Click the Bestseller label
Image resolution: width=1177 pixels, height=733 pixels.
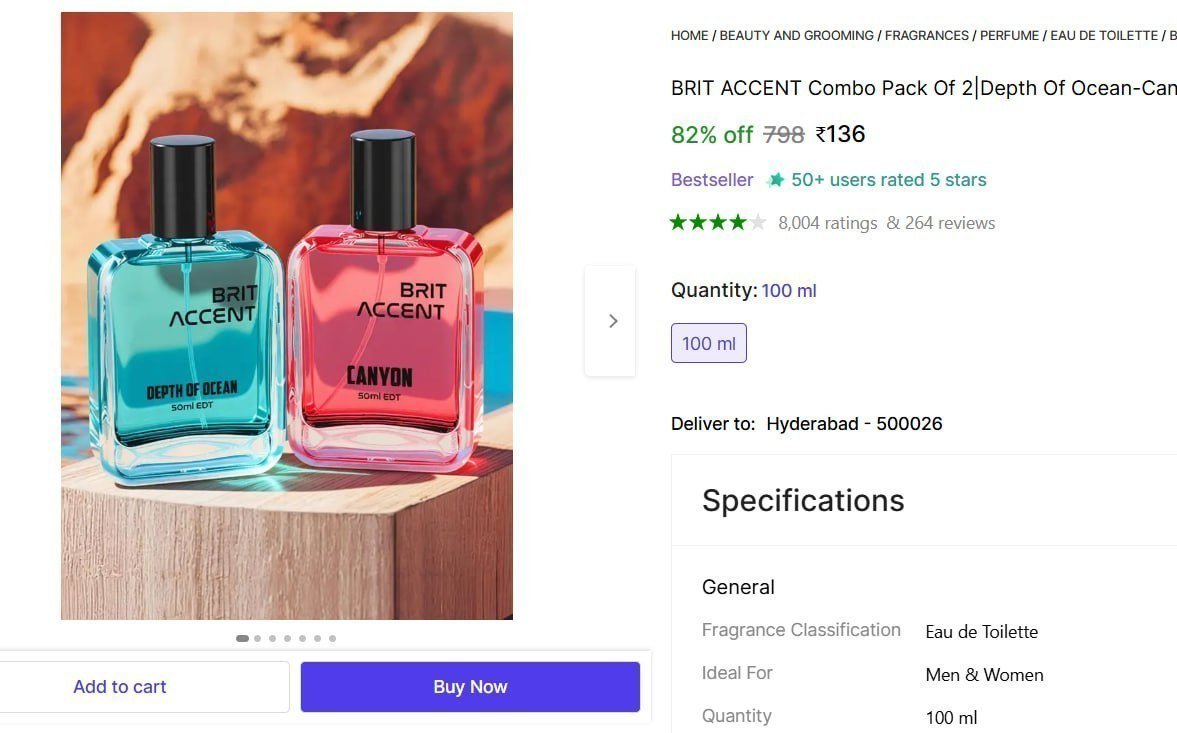click(712, 180)
